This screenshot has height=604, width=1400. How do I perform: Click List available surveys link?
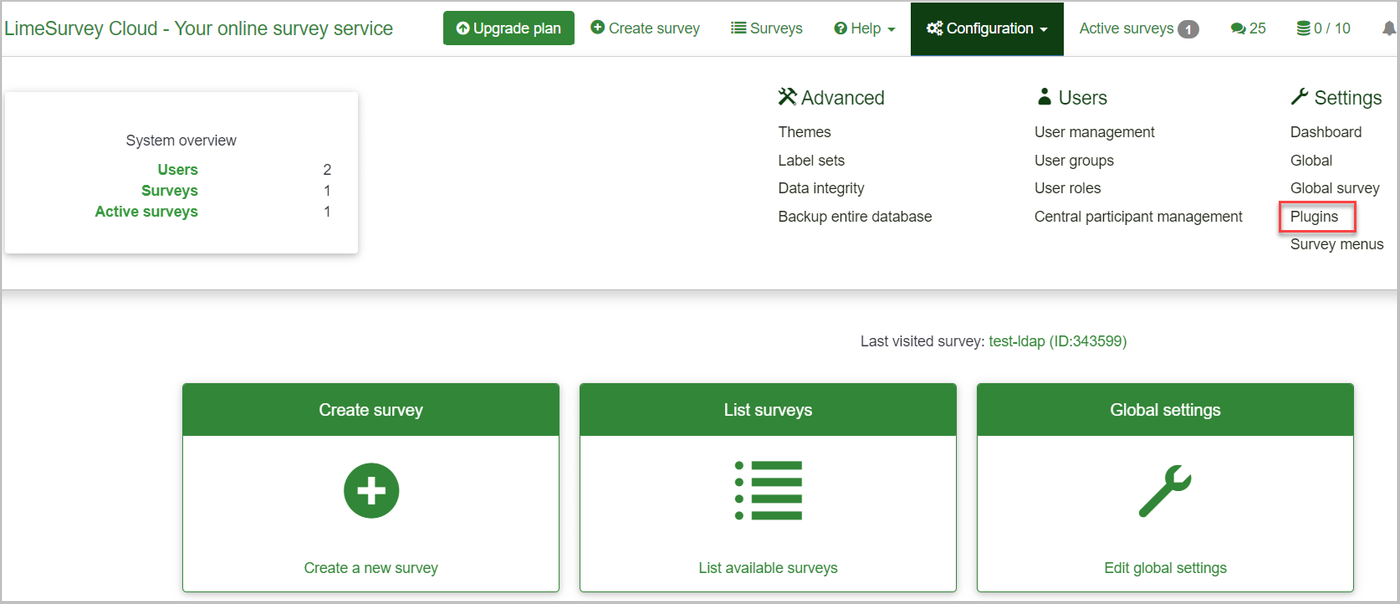768,568
